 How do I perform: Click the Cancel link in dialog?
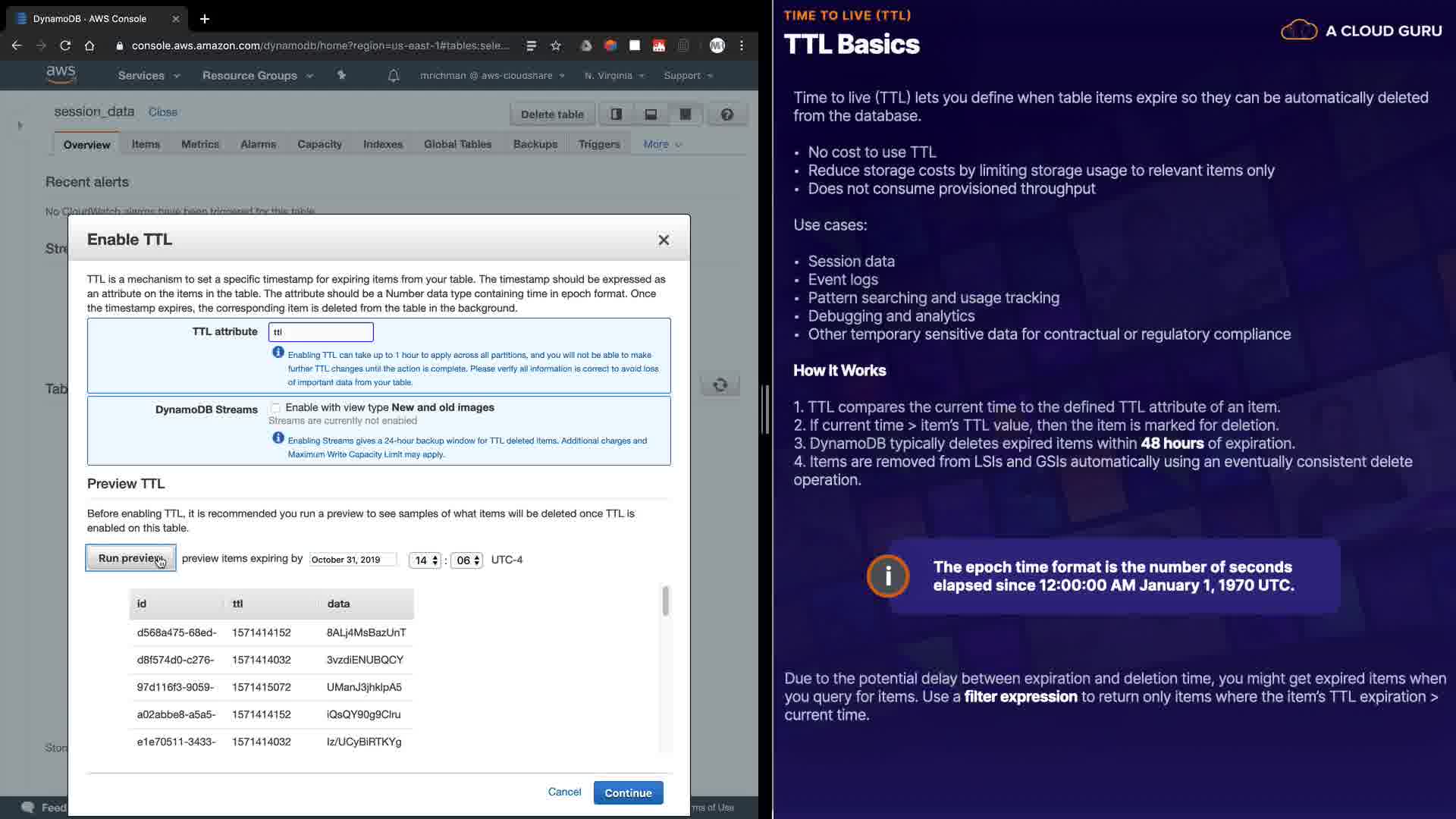(x=564, y=792)
